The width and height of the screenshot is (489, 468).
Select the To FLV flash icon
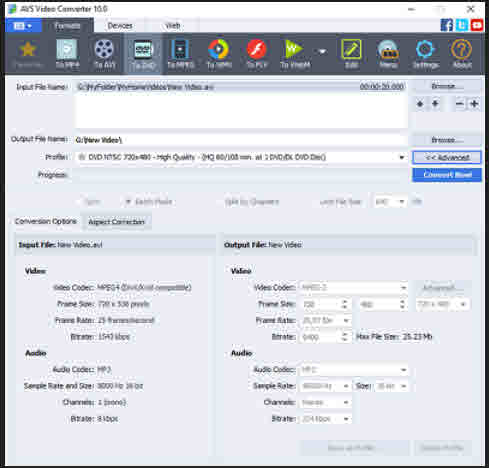pyautogui.click(x=257, y=54)
